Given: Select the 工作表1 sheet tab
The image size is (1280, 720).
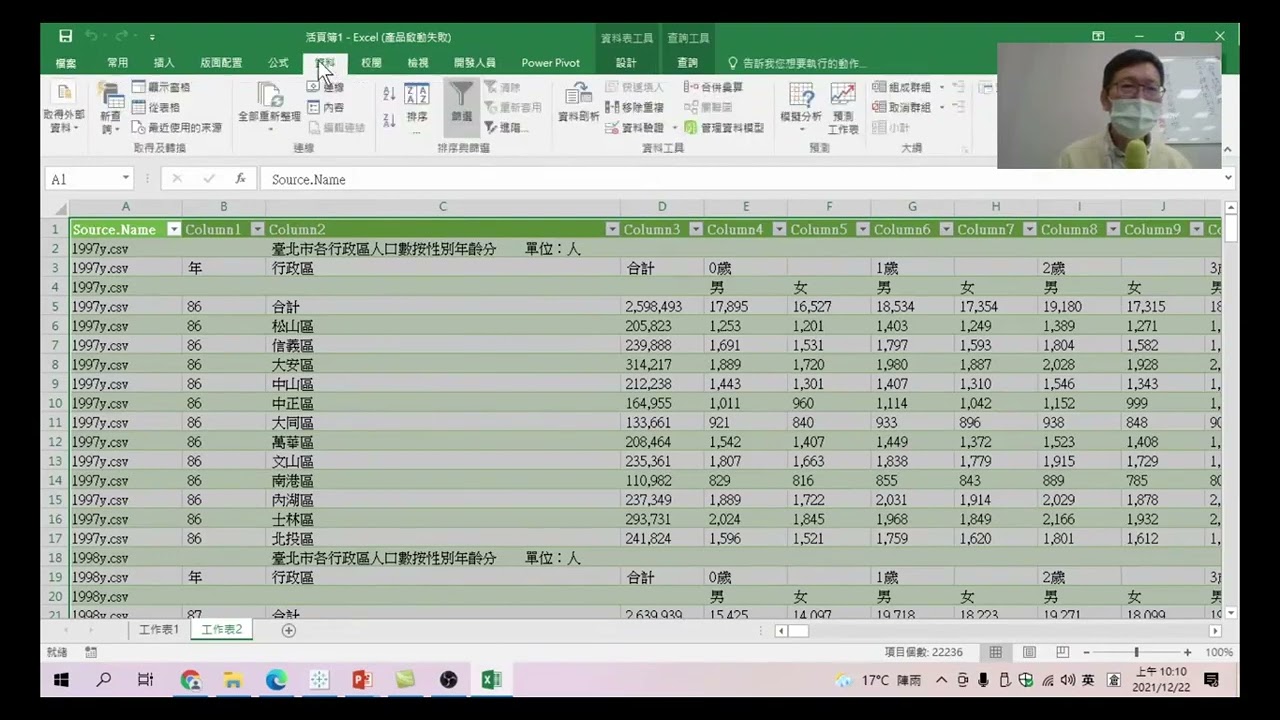Looking at the screenshot, I should tap(159, 630).
